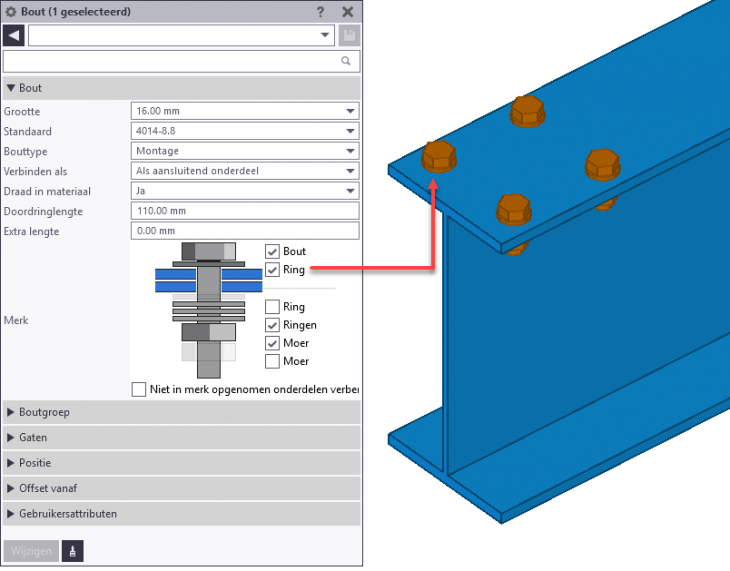The image size is (730, 571).
Task: Uncheck the first Moer checkbox
Action: click(272, 343)
